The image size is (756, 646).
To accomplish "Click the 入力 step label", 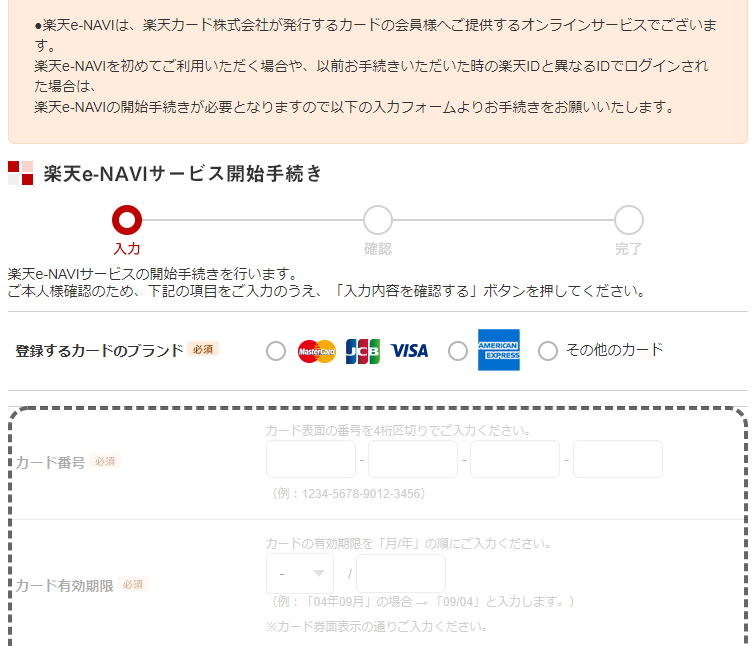I will tap(127, 249).
